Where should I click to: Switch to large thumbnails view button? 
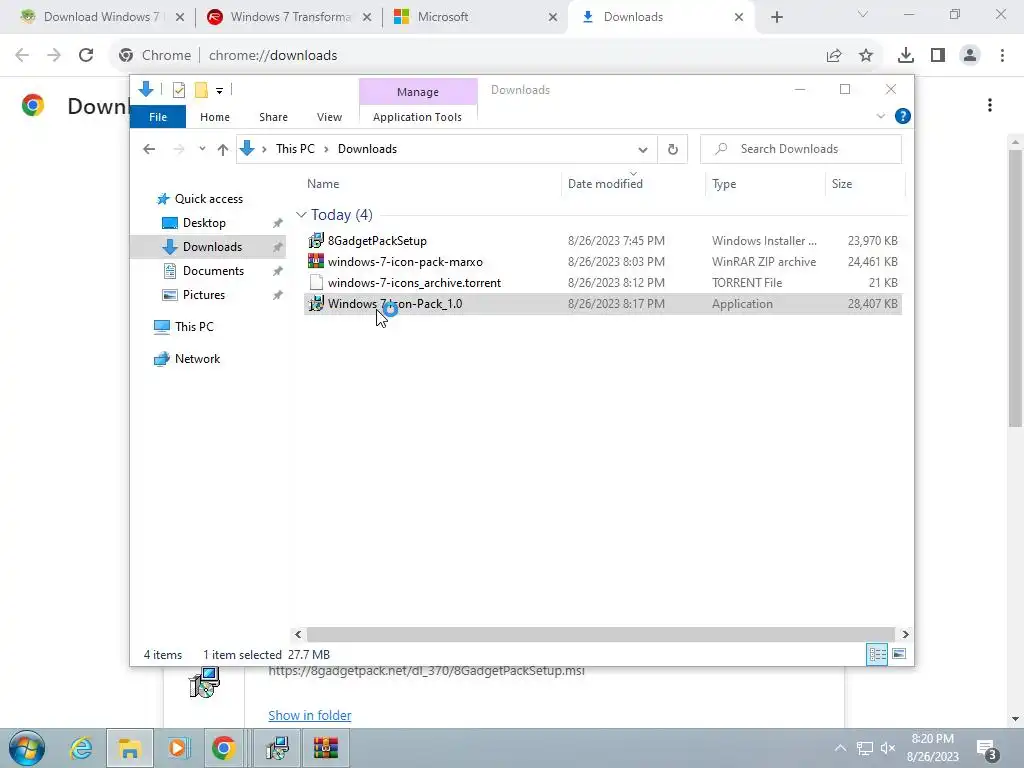pyautogui.click(x=899, y=654)
